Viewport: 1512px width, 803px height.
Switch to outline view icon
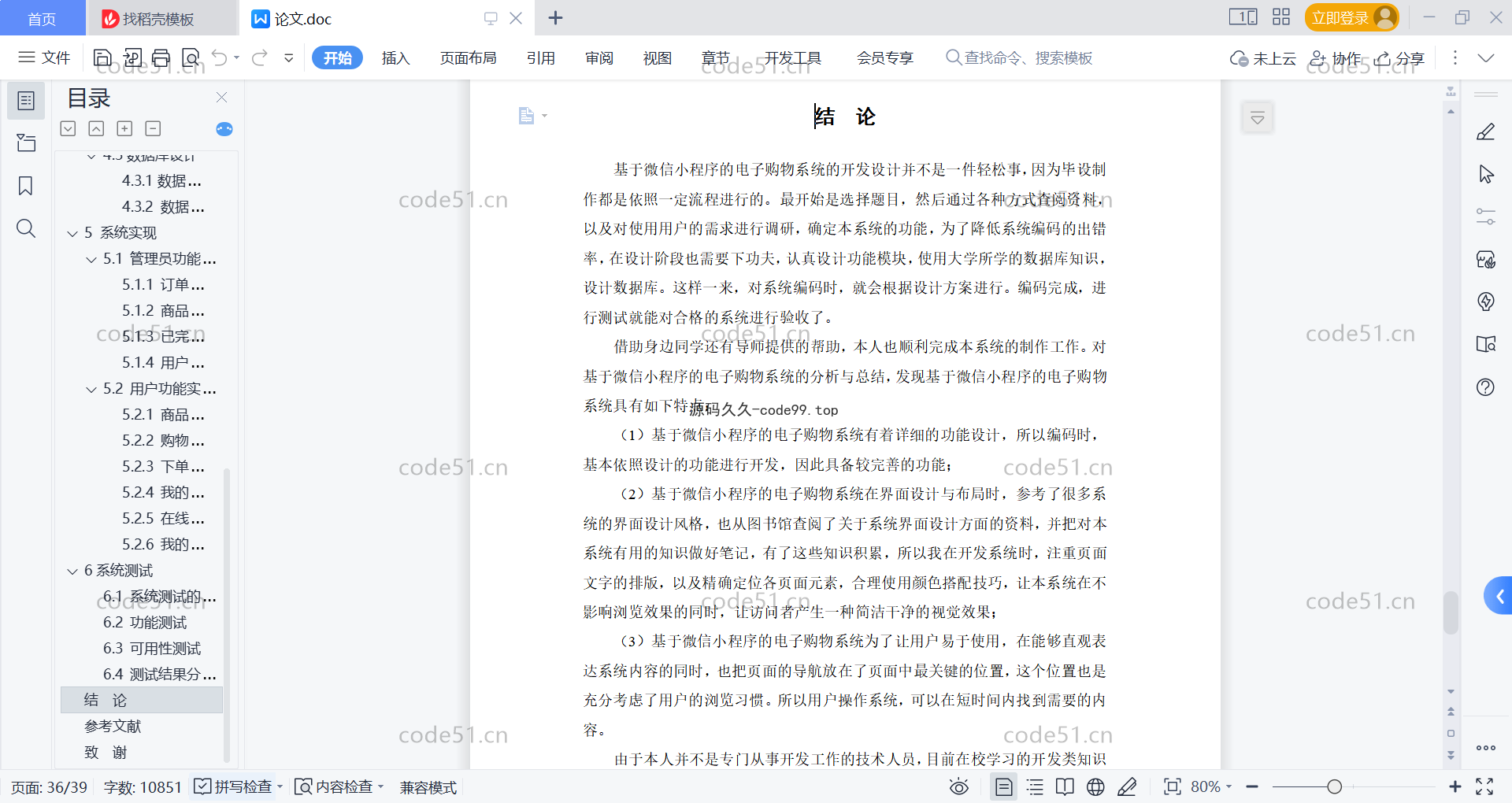tap(1035, 786)
